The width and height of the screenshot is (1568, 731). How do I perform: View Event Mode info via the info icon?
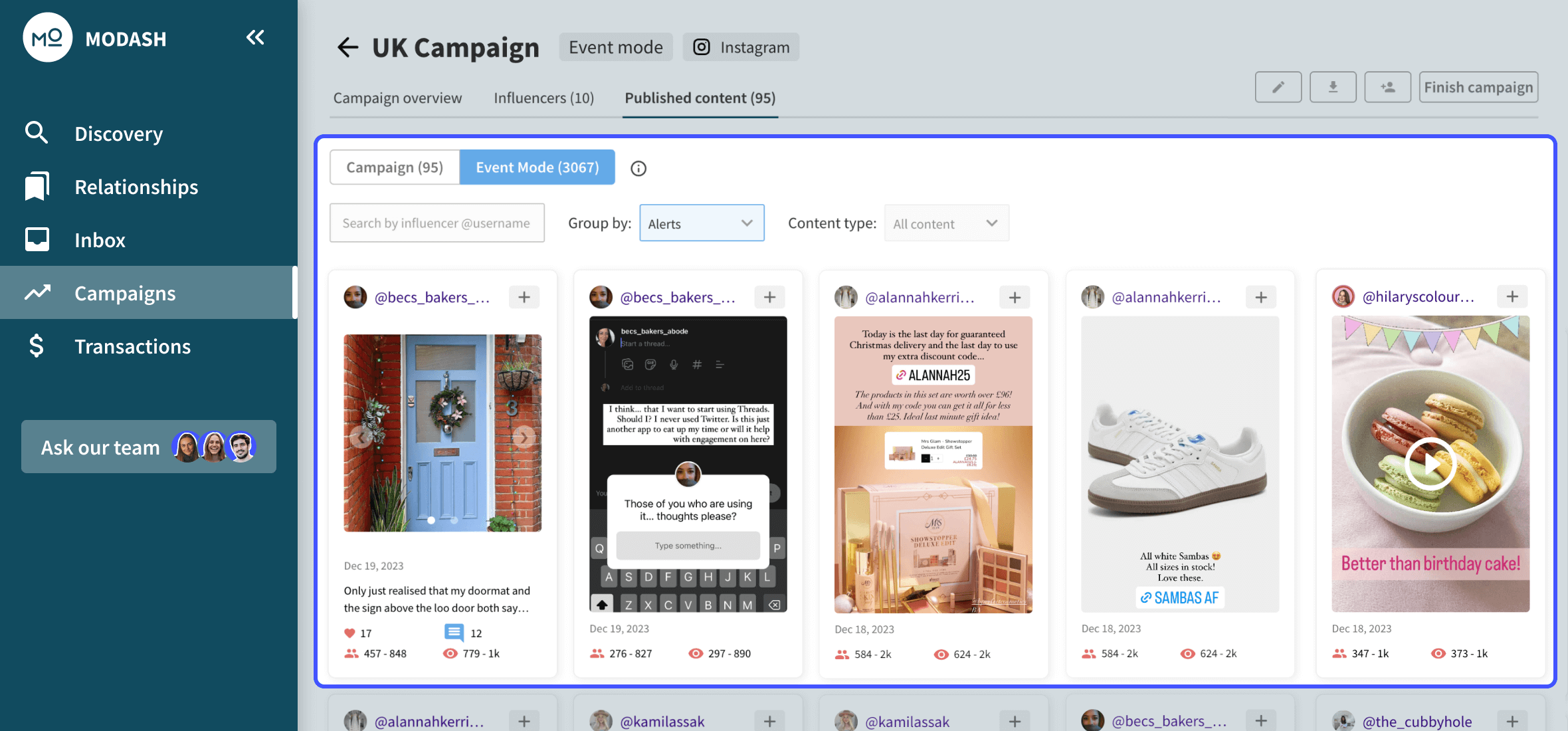638,168
